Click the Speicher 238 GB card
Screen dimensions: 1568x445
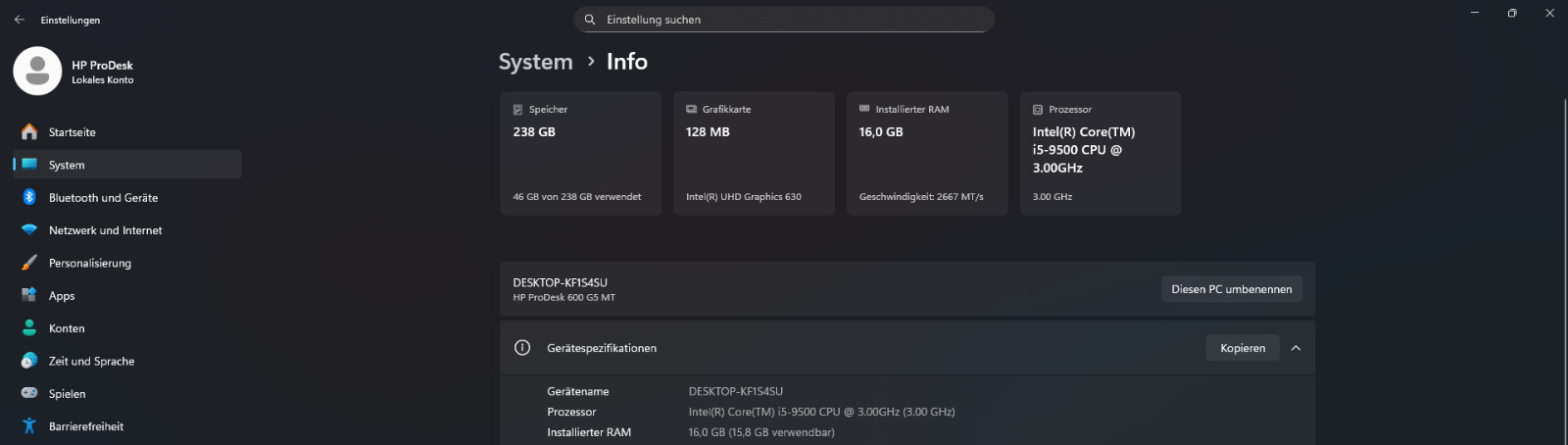580,153
